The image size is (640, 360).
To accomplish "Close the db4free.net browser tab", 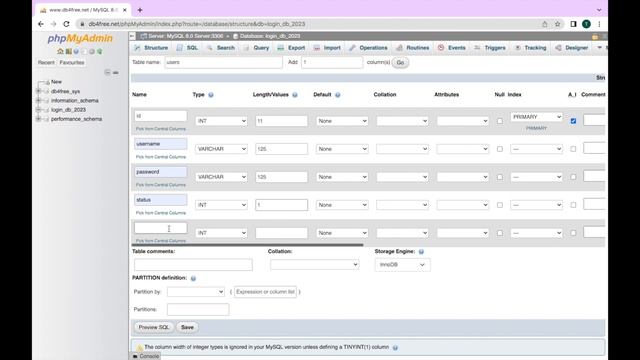I will point(124,10).
